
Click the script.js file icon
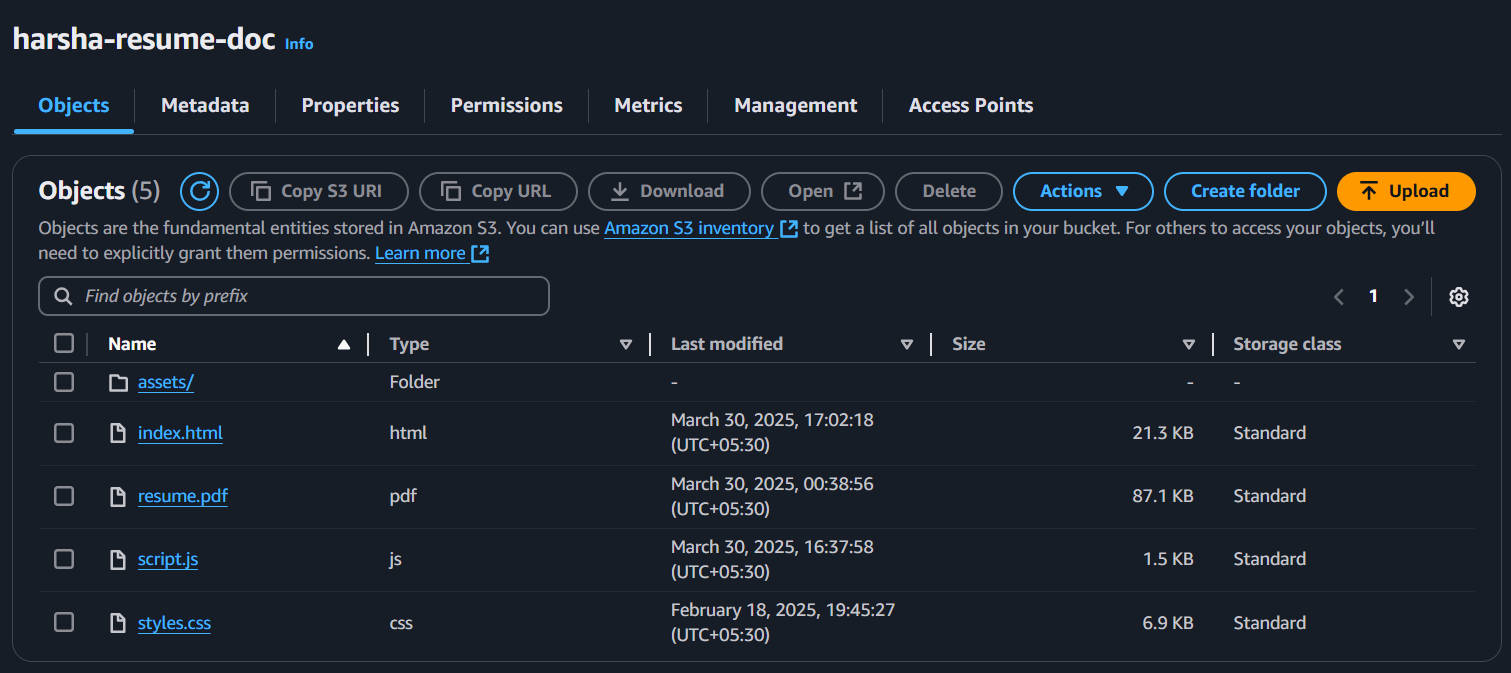(119, 559)
